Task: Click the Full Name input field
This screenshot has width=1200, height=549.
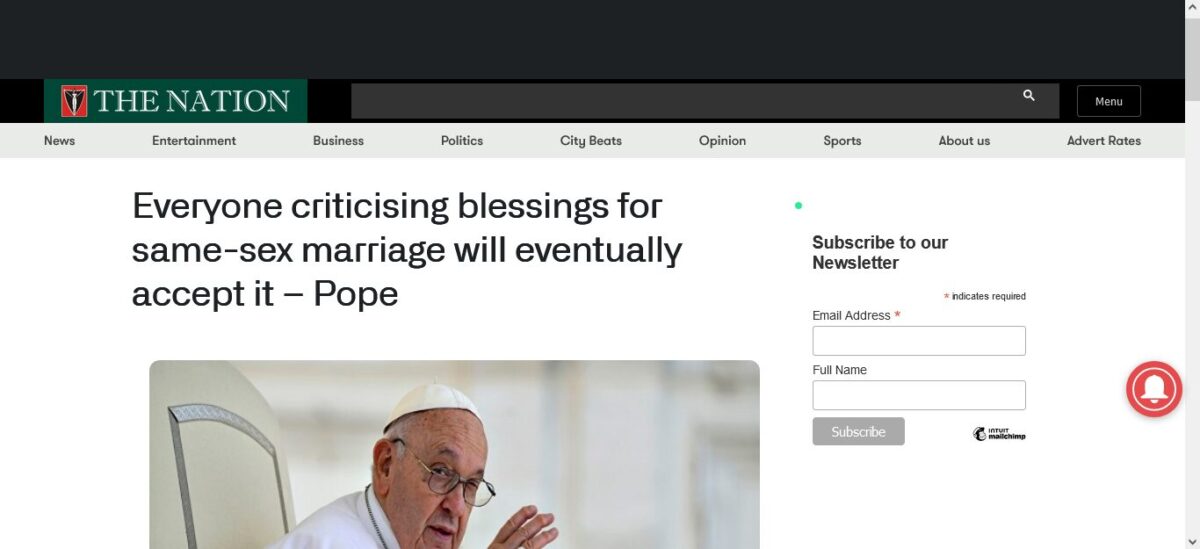Action: 919,395
